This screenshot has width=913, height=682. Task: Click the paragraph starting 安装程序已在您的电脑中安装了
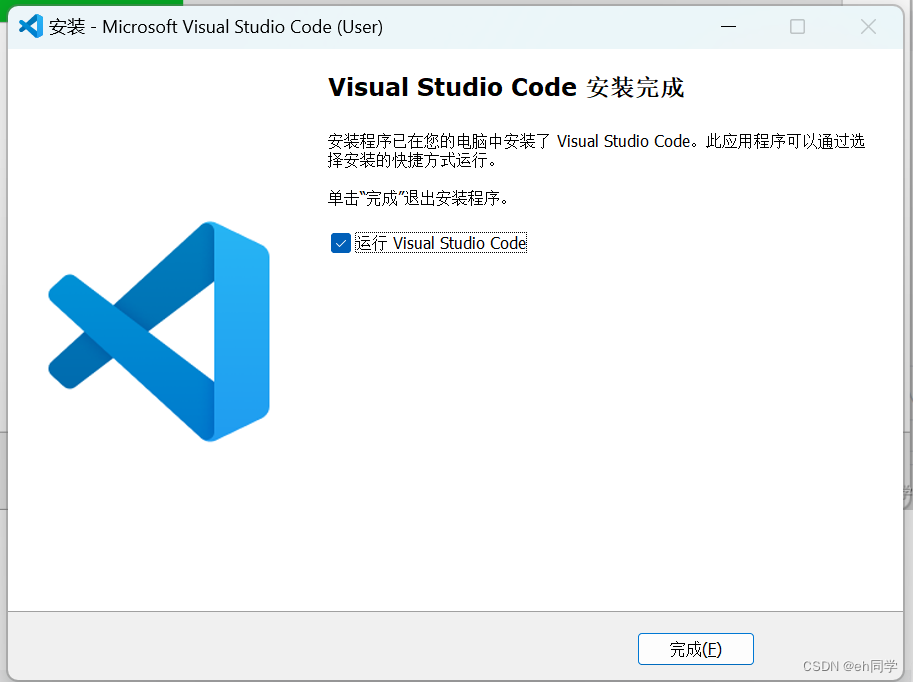coord(596,150)
